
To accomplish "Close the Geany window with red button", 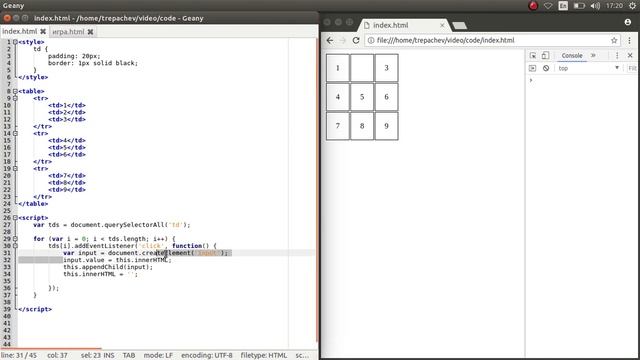I will point(7,18).
